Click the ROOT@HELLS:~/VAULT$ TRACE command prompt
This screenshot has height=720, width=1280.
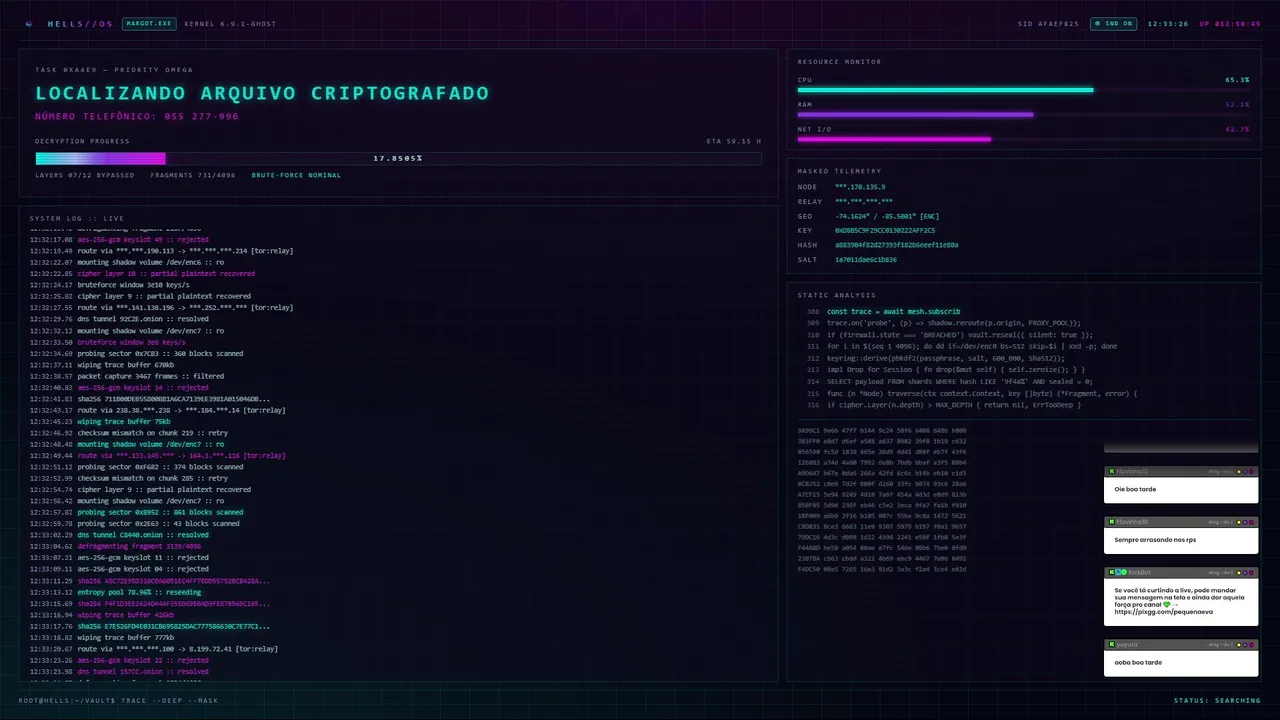[x=118, y=700]
